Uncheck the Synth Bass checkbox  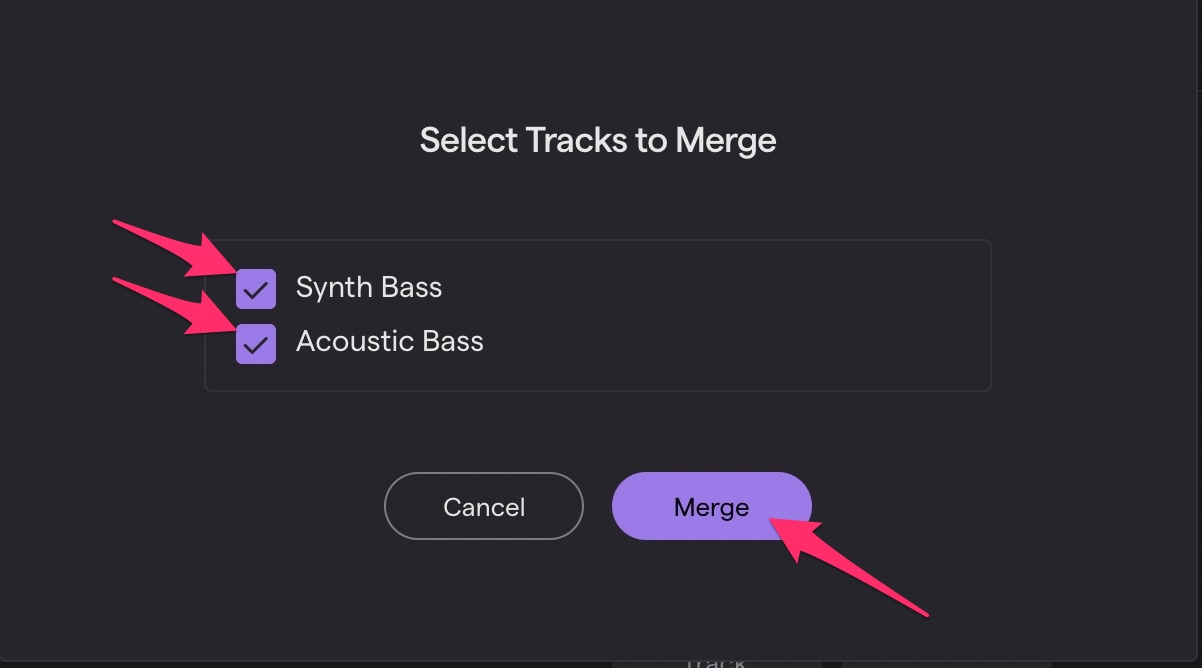256,289
